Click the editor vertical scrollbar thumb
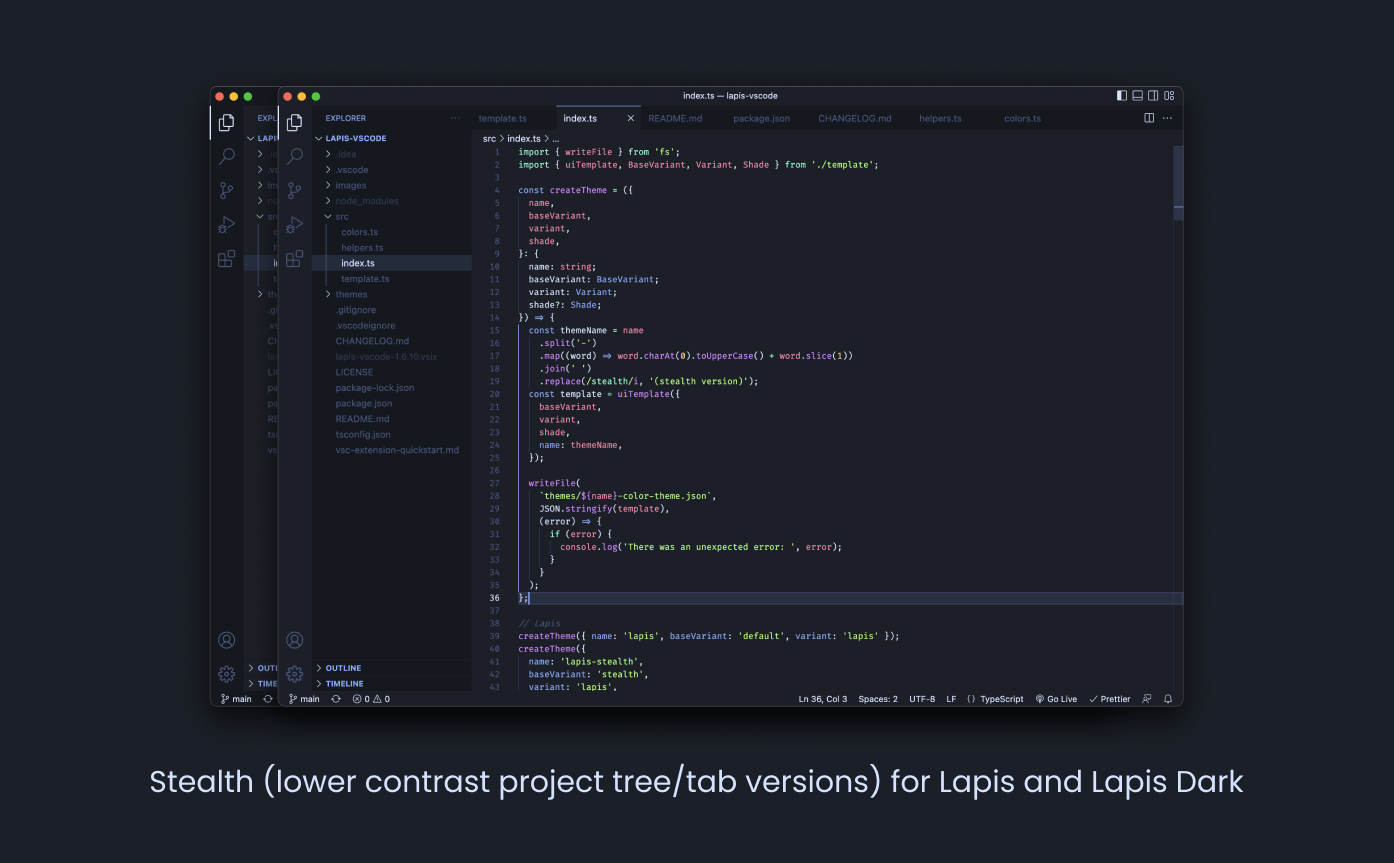Screen dimensions: 1394x863 tap(1178, 182)
